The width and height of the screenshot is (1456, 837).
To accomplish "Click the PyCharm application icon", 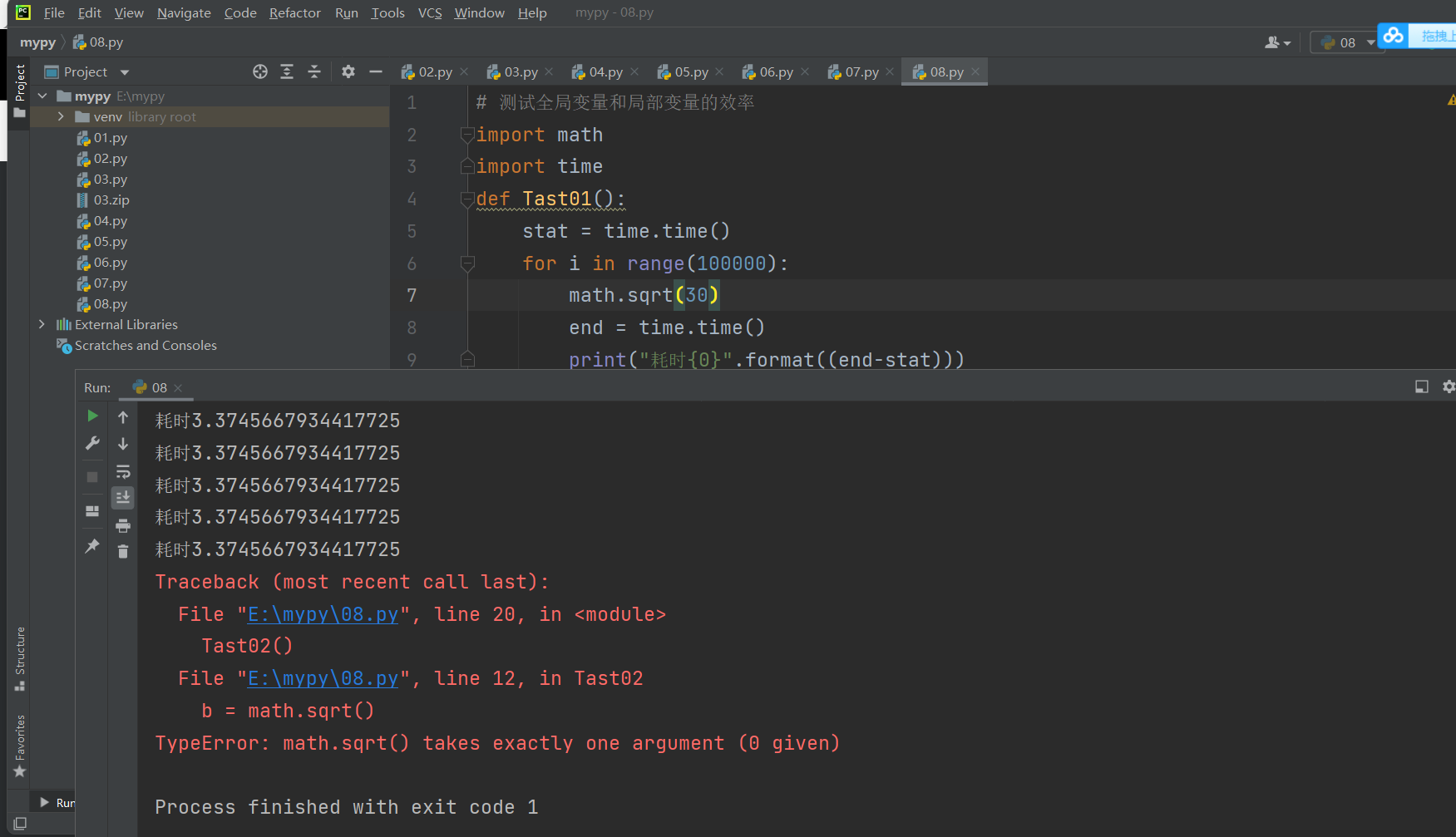I will pyautogui.click(x=23, y=12).
